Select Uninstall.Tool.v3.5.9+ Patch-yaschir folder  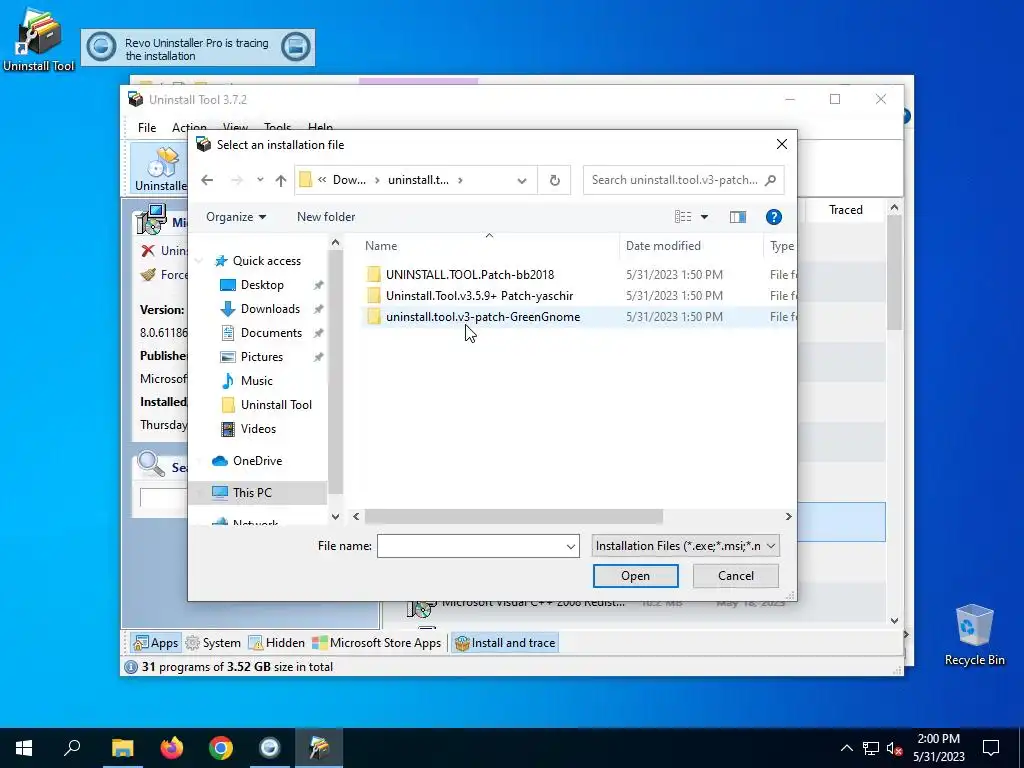coord(479,296)
